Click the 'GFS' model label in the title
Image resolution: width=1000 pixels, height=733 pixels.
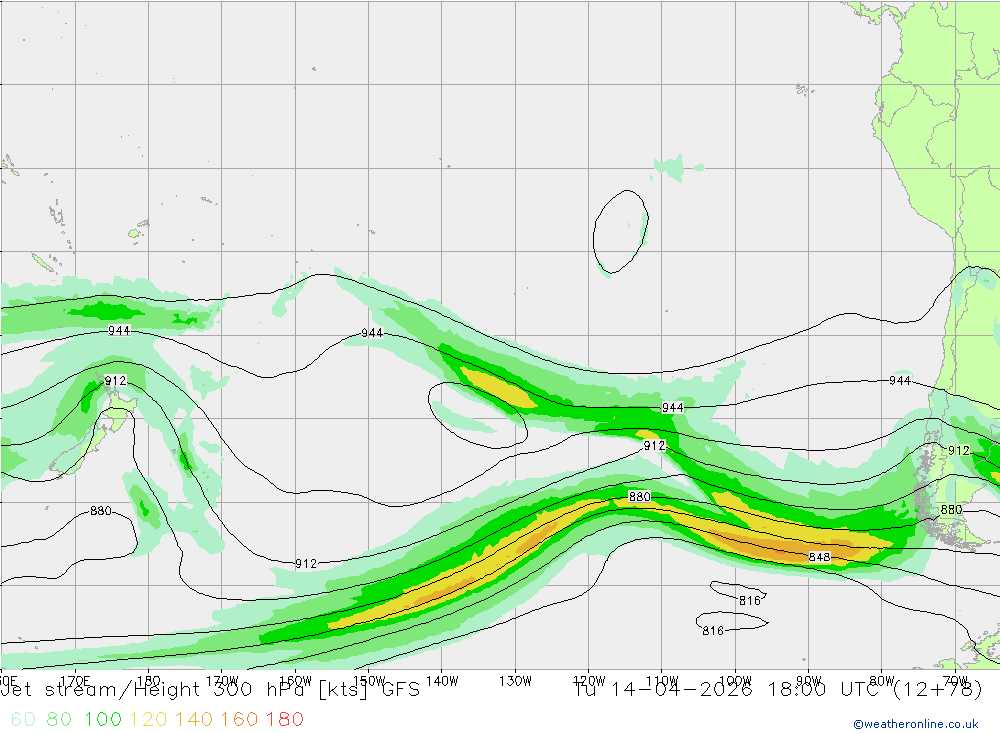[401, 690]
